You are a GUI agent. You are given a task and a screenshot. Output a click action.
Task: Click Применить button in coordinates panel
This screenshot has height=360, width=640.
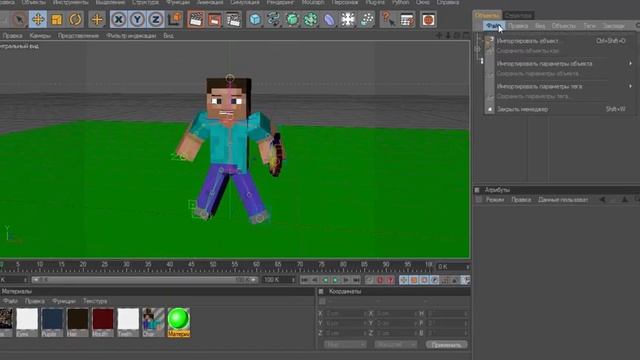[447, 345]
